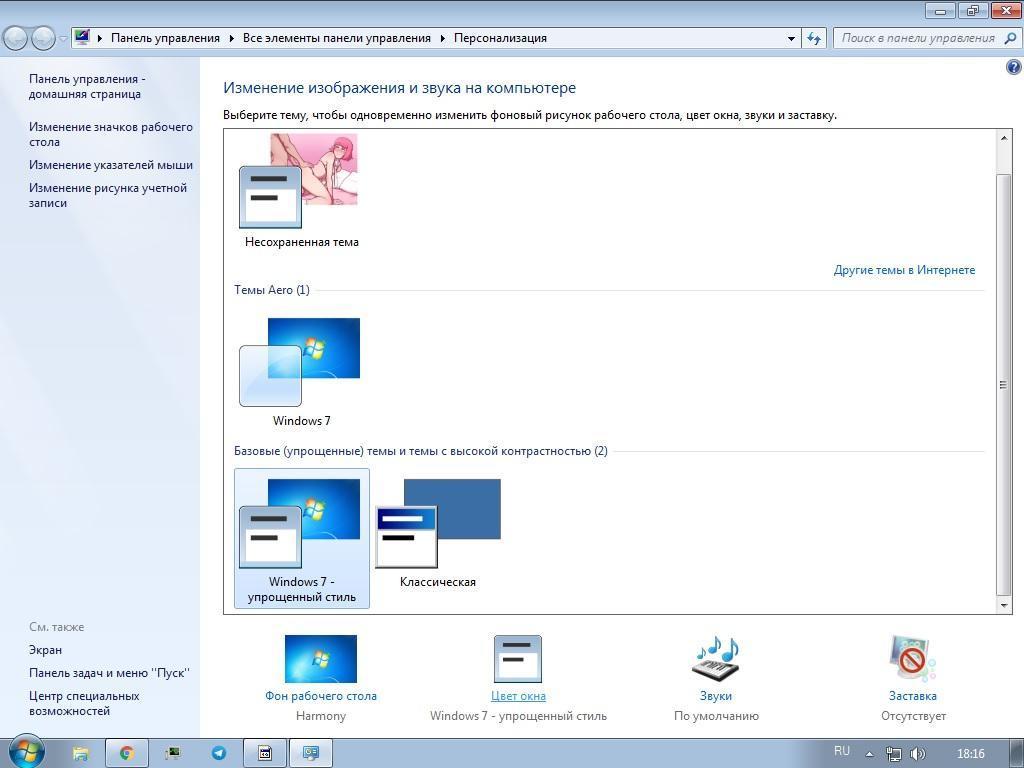Apply the "Классическая" theme
Screen dimensions: 1024x768
point(438,533)
